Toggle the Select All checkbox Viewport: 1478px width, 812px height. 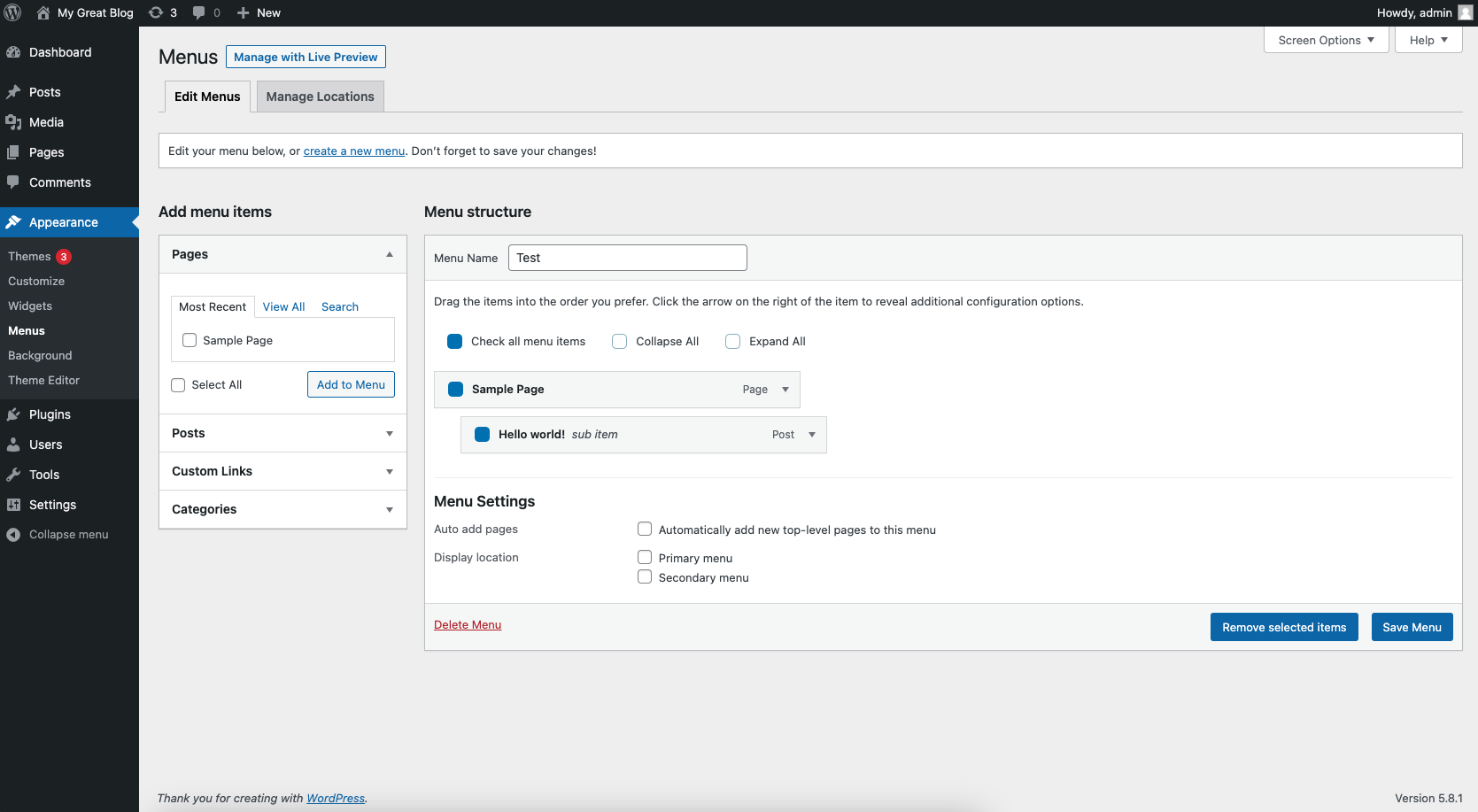pyautogui.click(x=178, y=385)
